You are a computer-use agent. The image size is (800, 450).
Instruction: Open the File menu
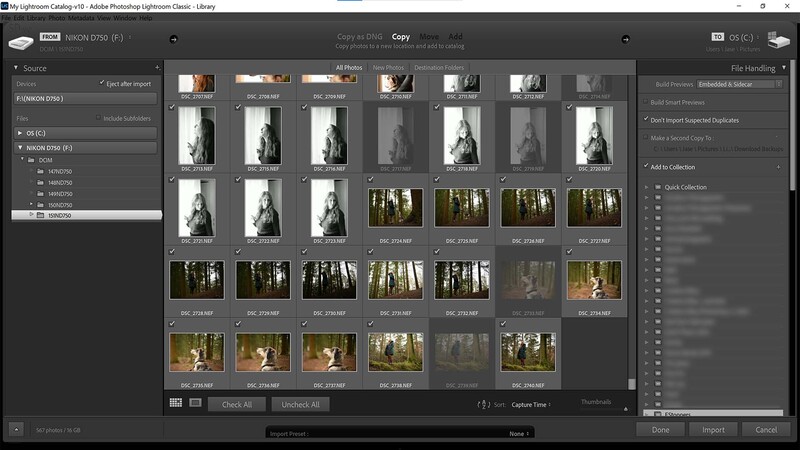[x=6, y=18]
